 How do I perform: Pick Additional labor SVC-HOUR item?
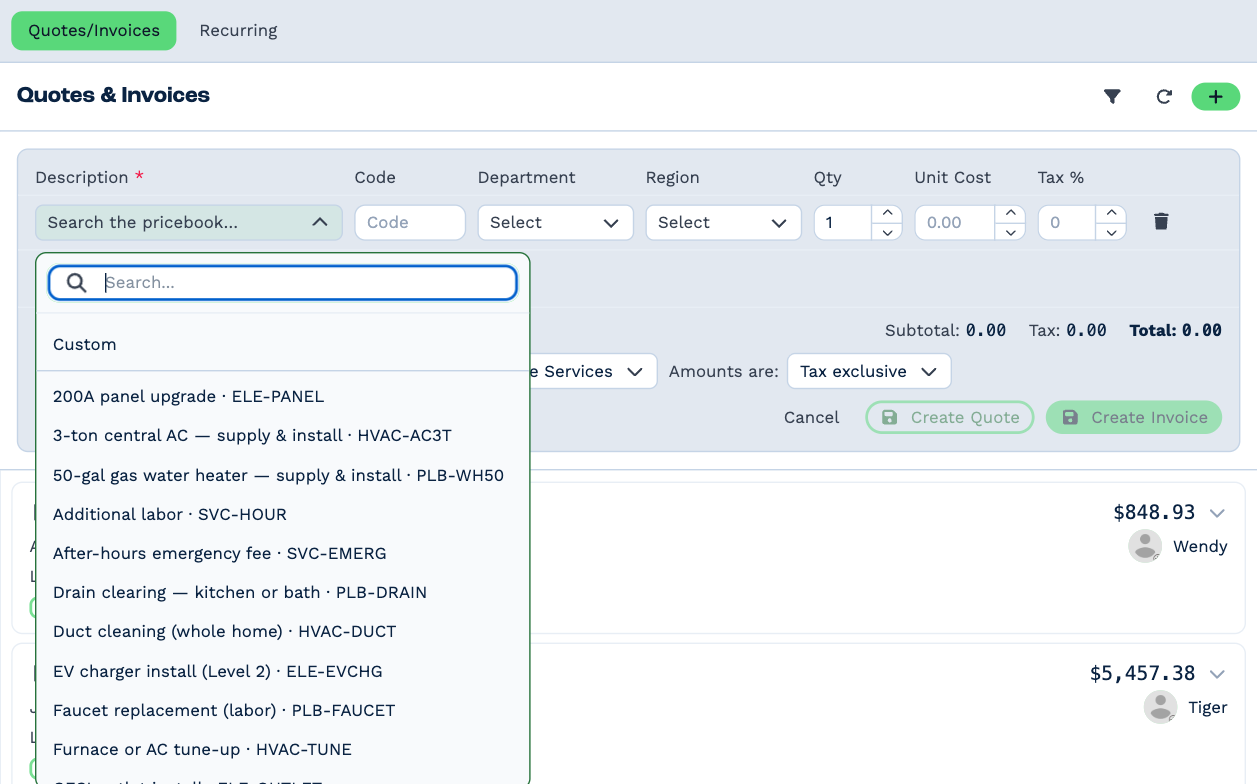283,514
